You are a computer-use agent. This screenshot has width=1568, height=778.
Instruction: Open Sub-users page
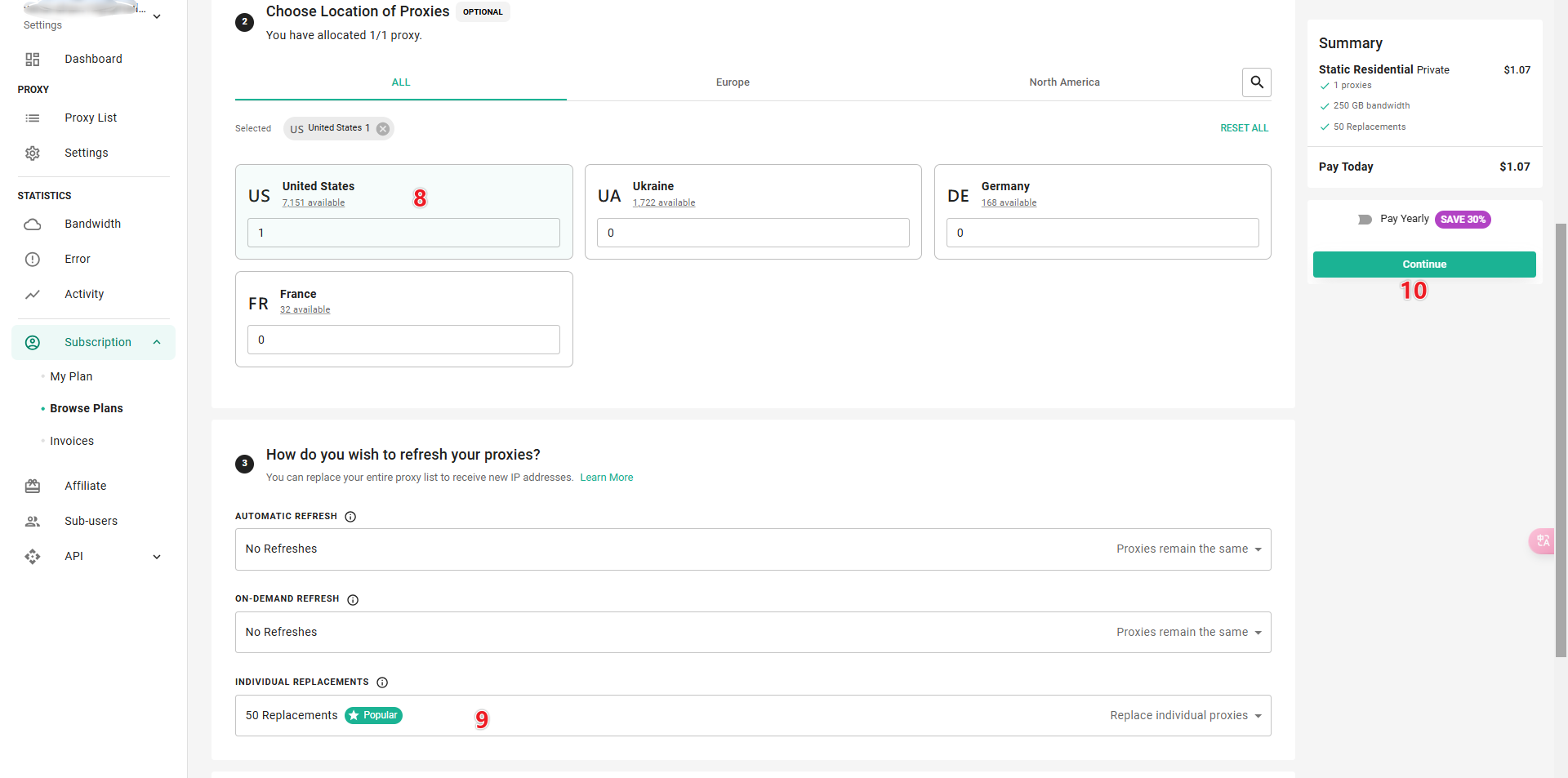[x=91, y=522]
